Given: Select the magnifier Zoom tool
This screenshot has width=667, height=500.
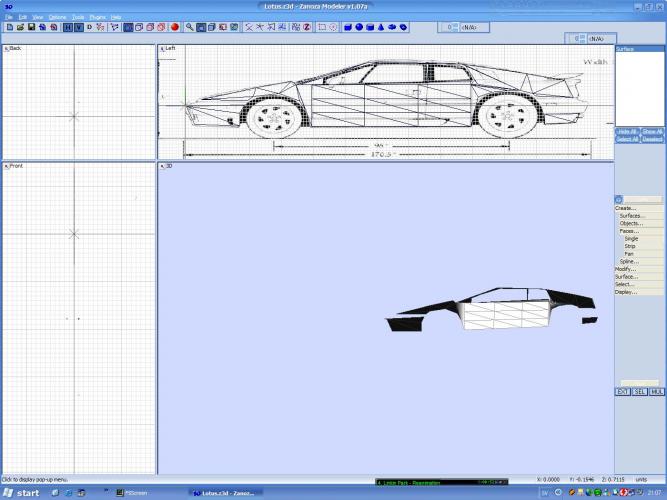Looking at the screenshot, I should (x=189, y=27).
